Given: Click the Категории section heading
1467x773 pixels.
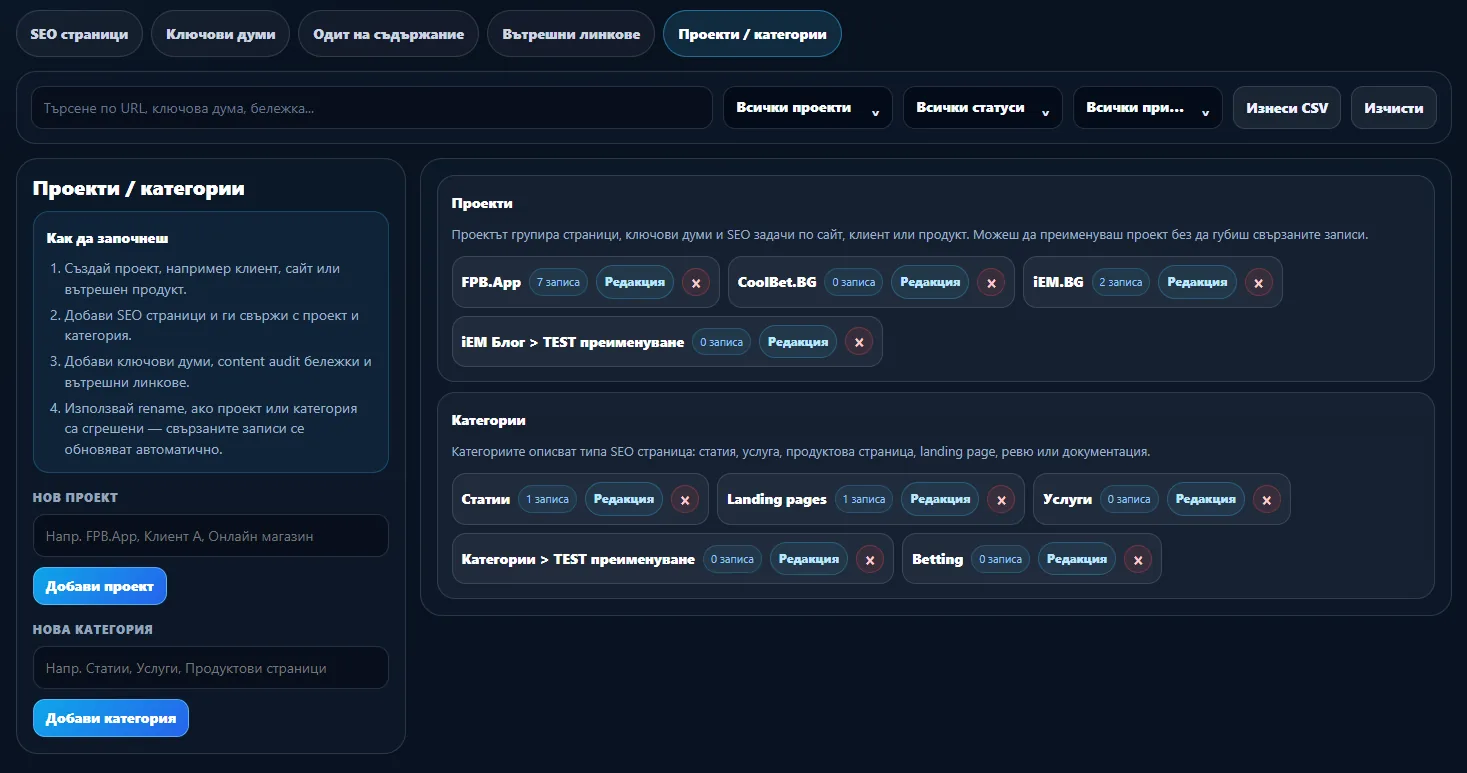Looking at the screenshot, I should (489, 420).
